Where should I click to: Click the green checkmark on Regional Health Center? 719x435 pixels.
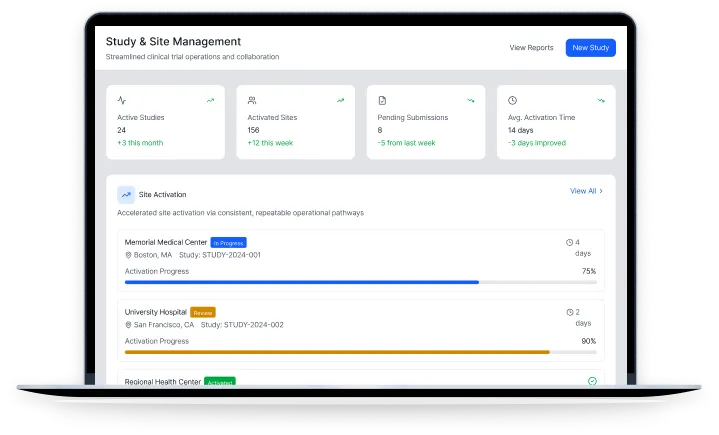point(592,381)
